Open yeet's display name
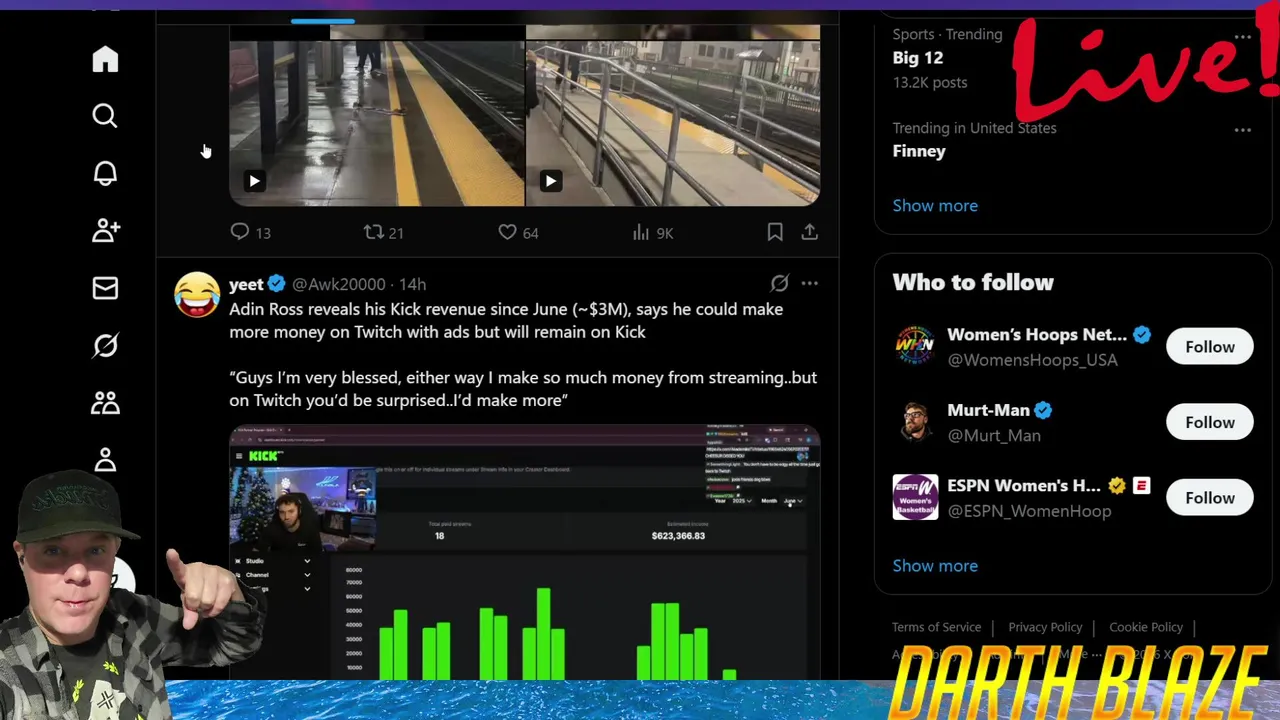This screenshot has height=720, width=1280. point(246,284)
